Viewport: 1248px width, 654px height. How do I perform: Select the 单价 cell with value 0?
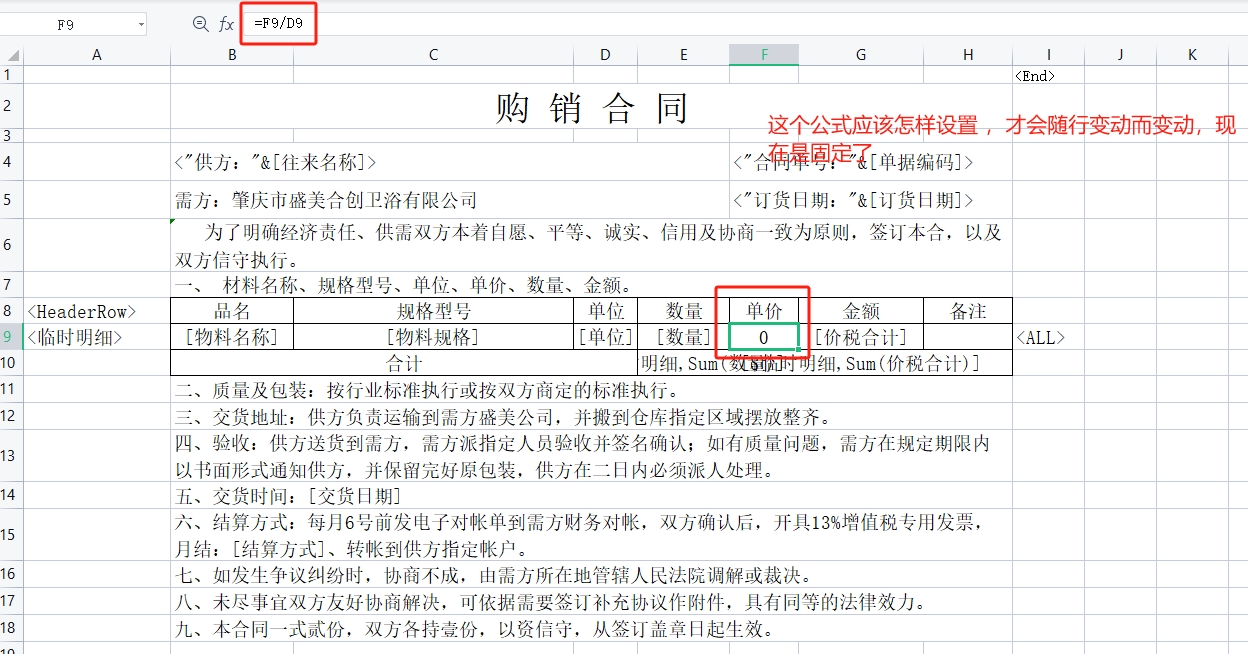(764, 338)
